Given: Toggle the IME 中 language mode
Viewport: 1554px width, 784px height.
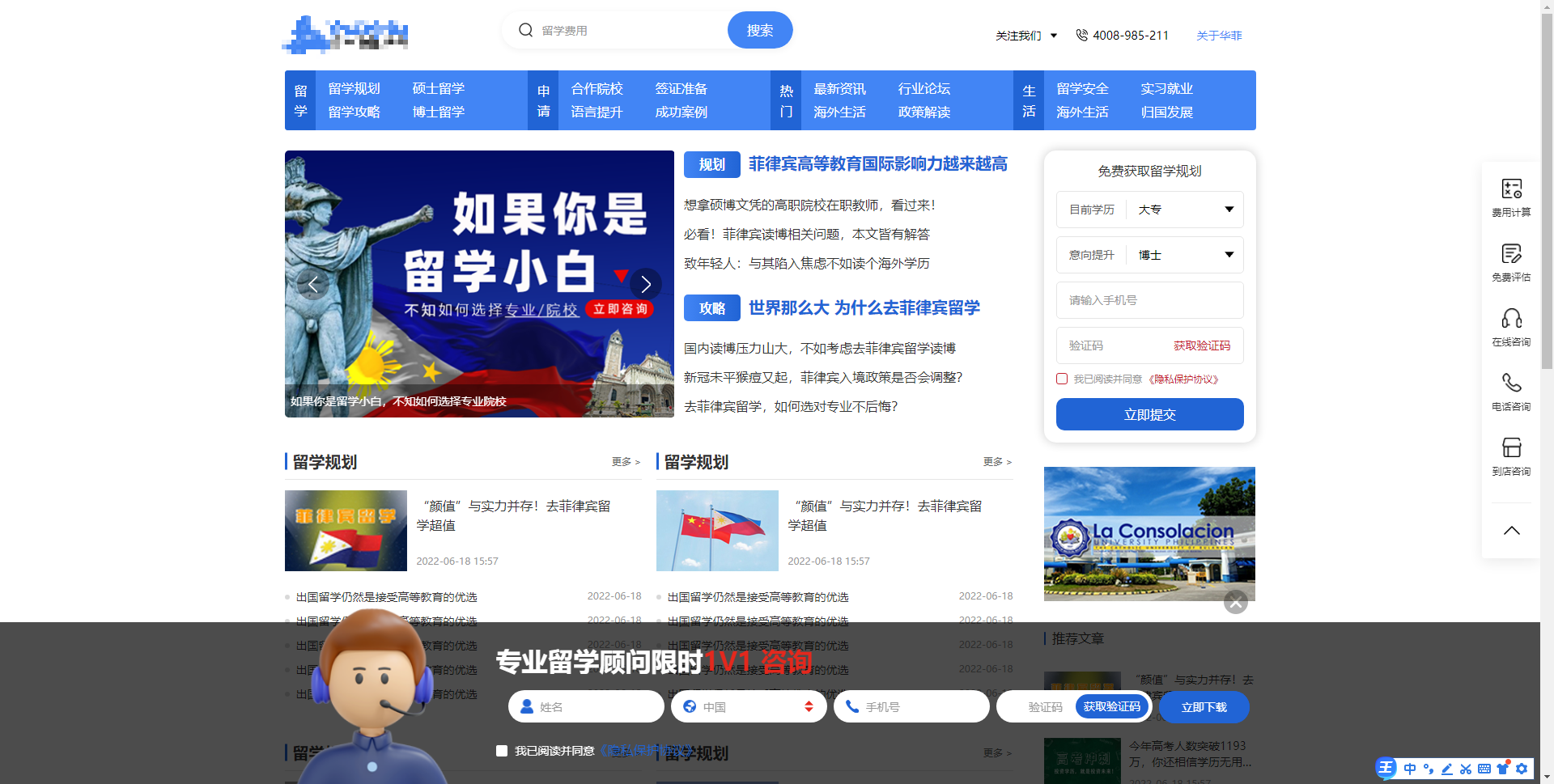Looking at the screenshot, I should coord(1410,769).
